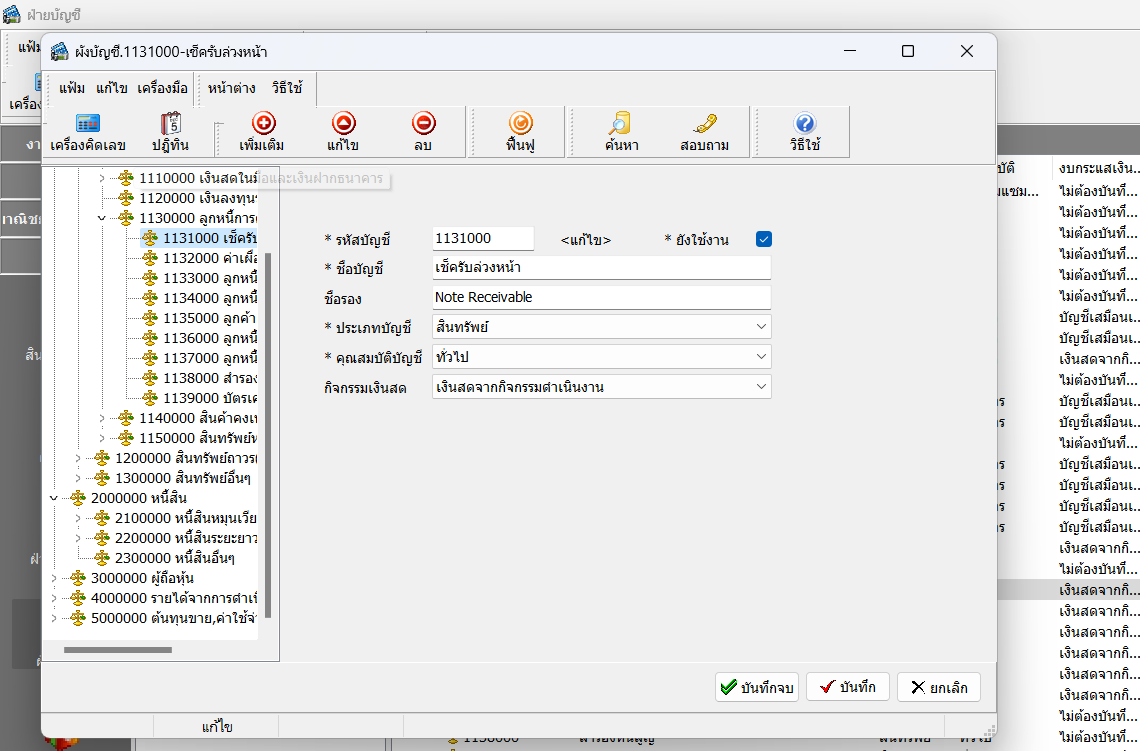Click the ลบ delete icon
Viewport: 1140px width, 751px height.
coord(423,124)
